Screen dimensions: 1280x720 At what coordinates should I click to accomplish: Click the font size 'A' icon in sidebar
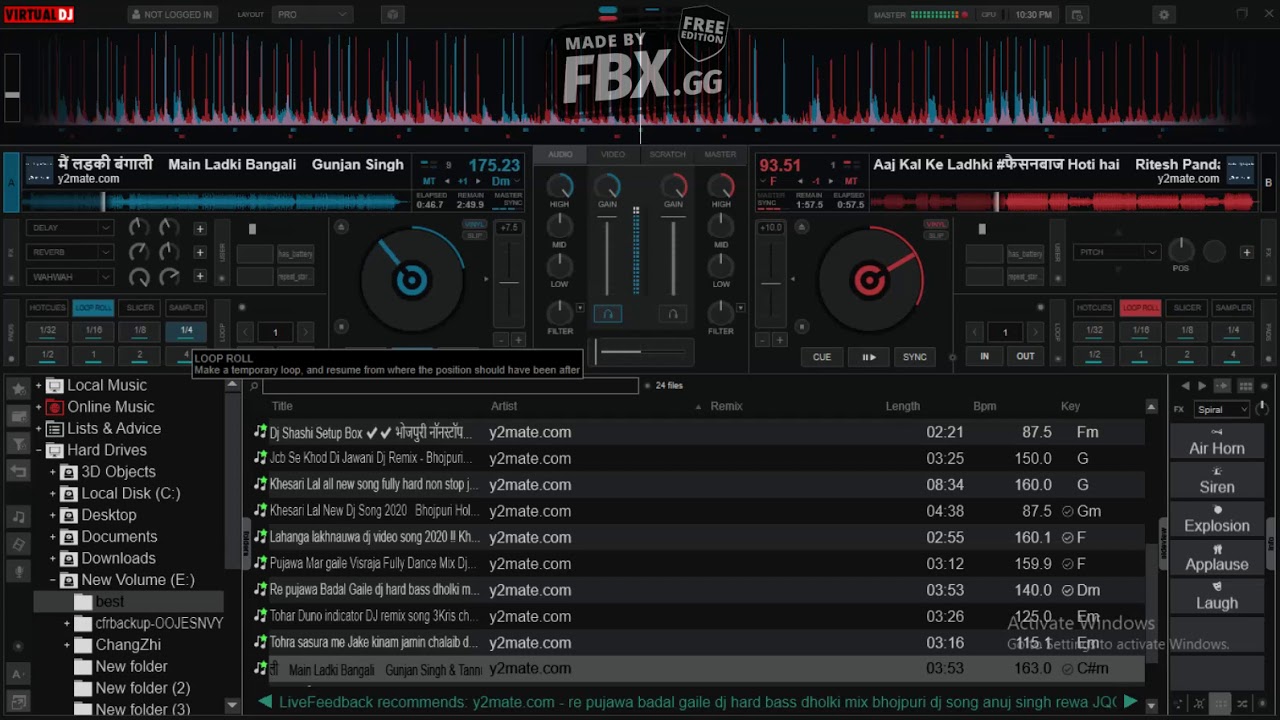coord(18,675)
